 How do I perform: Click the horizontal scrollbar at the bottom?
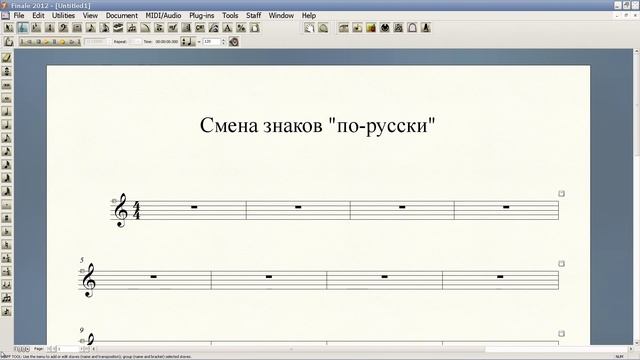point(361,349)
